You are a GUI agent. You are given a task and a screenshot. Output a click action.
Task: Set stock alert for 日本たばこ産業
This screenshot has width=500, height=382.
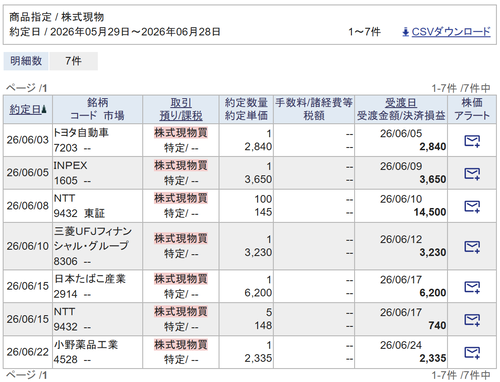point(472,287)
